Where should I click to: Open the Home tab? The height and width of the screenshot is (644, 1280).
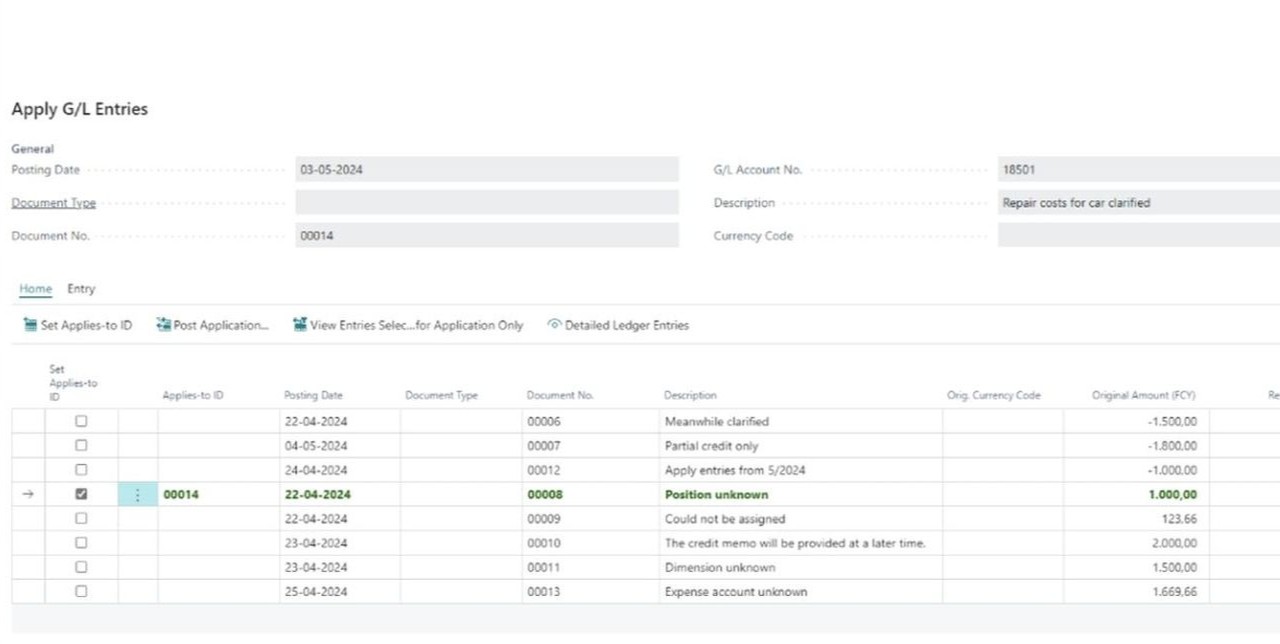[35, 289]
